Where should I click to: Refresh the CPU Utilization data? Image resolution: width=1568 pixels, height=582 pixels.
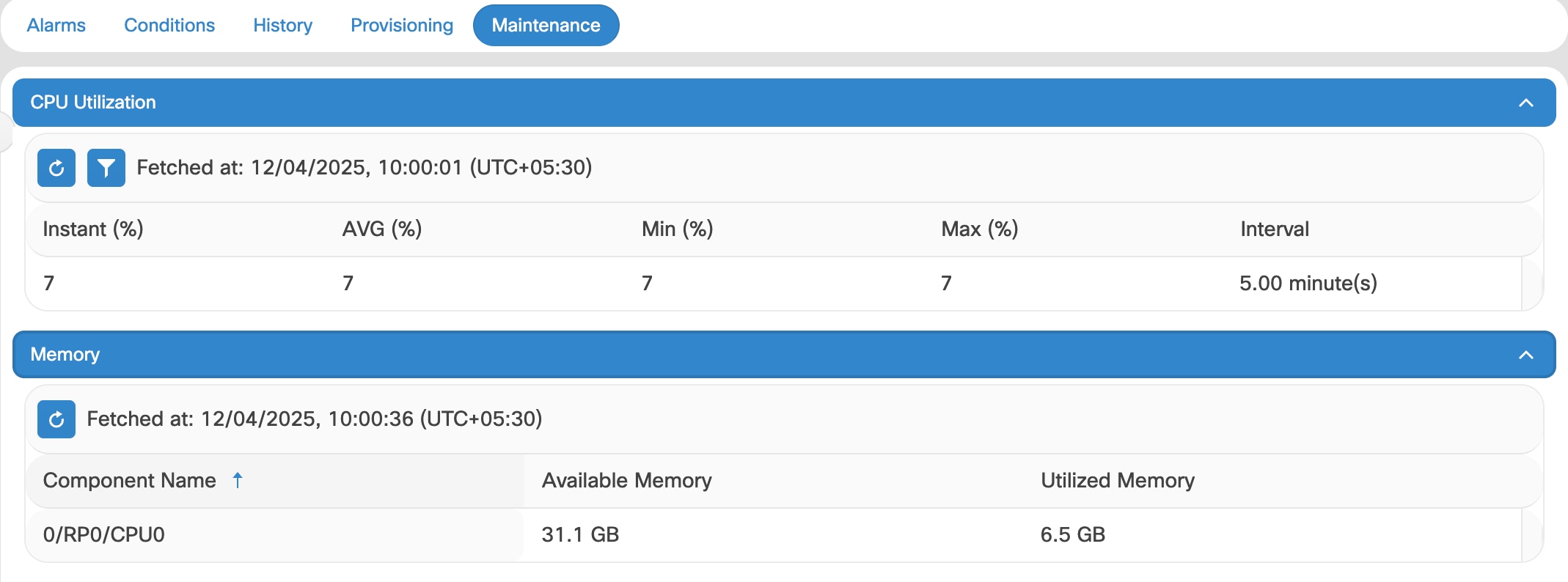[x=56, y=168]
